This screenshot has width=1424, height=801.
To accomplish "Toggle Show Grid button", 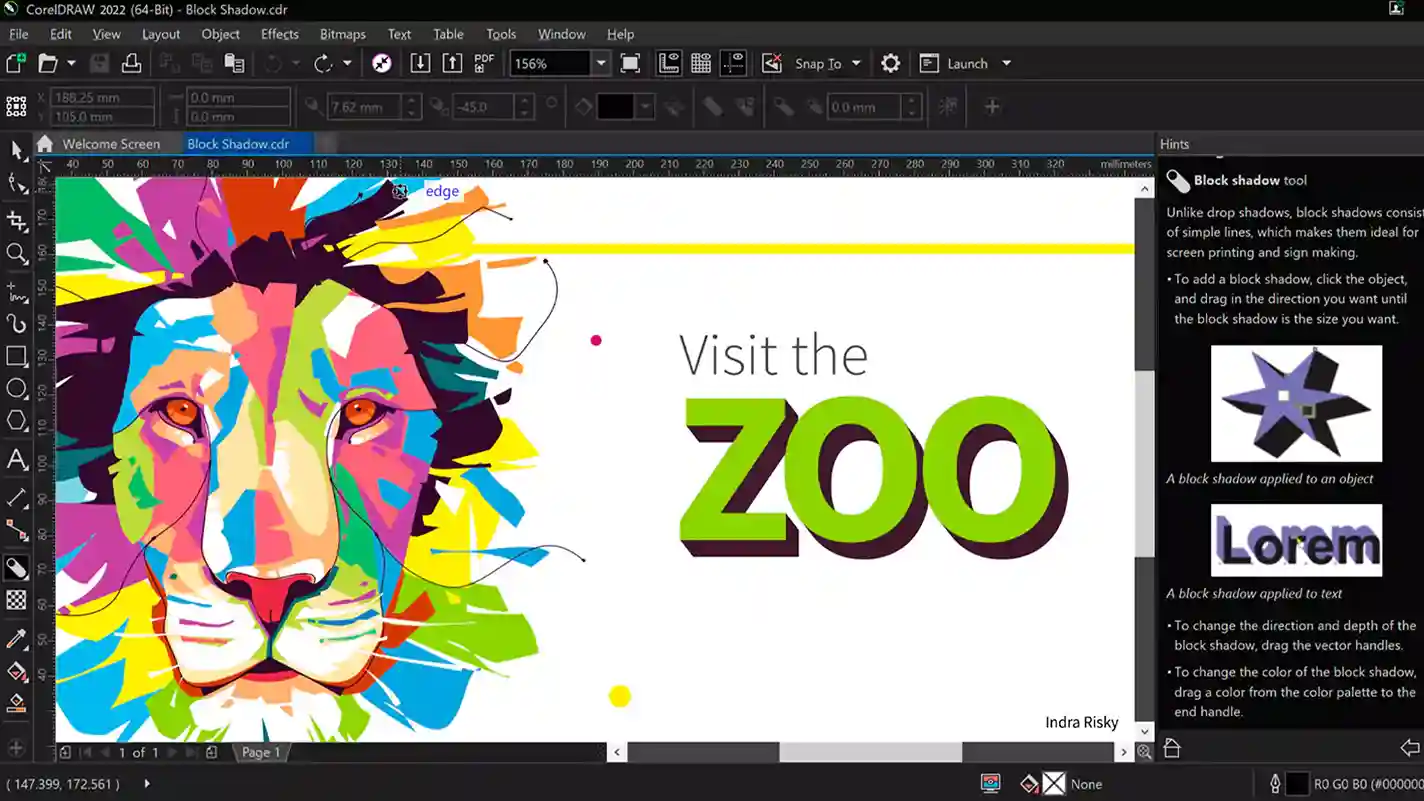I will 701,63.
